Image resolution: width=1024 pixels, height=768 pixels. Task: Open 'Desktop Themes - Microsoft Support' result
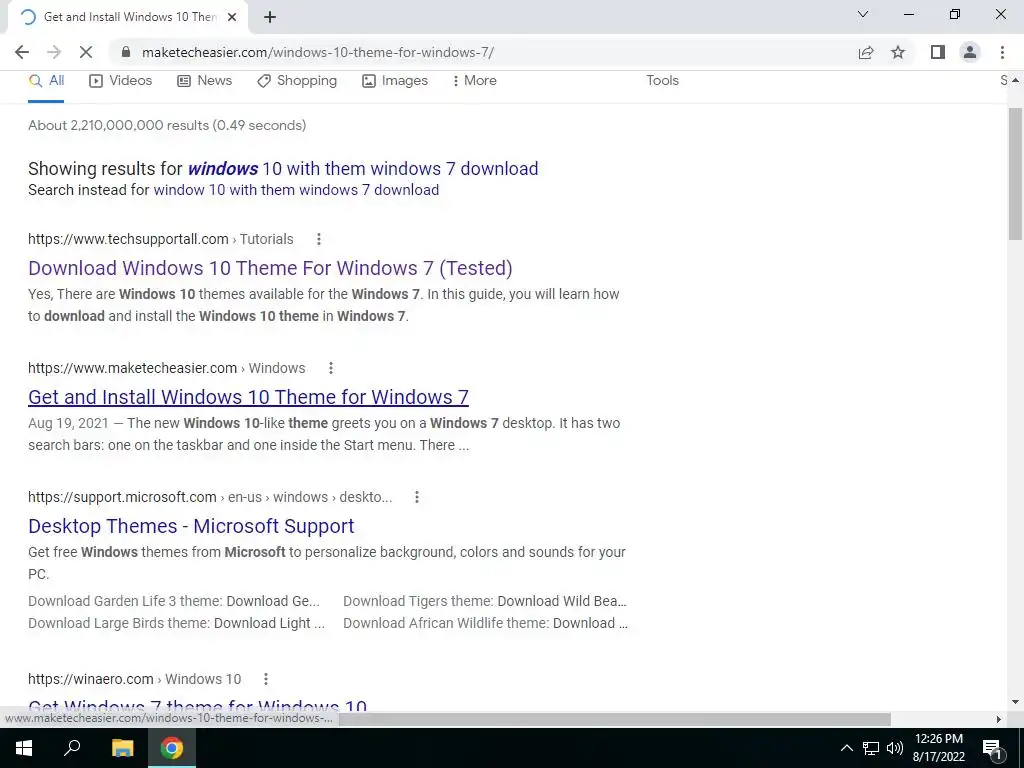click(x=191, y=526)
